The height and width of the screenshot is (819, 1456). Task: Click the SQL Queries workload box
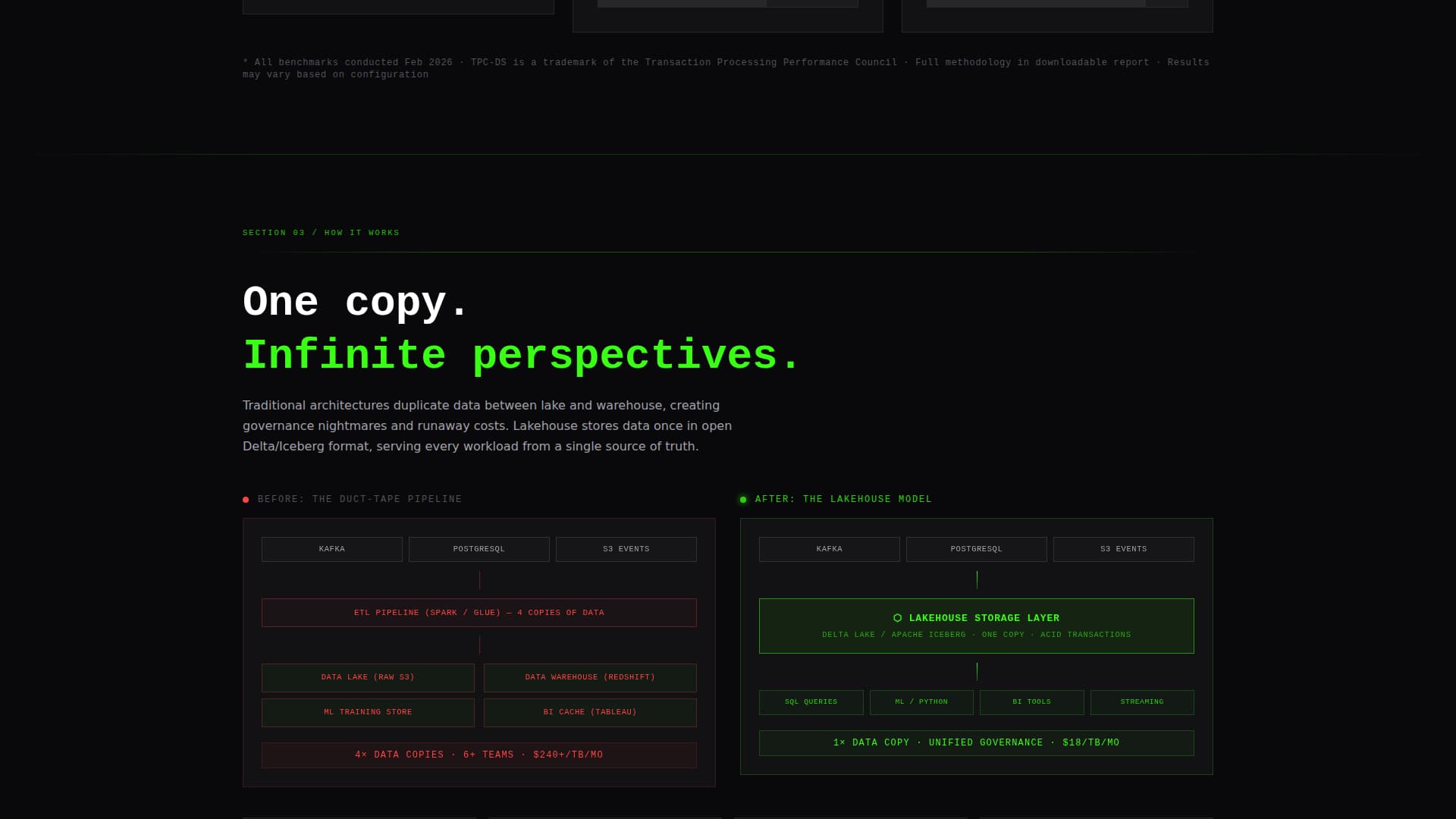[811, 702]
